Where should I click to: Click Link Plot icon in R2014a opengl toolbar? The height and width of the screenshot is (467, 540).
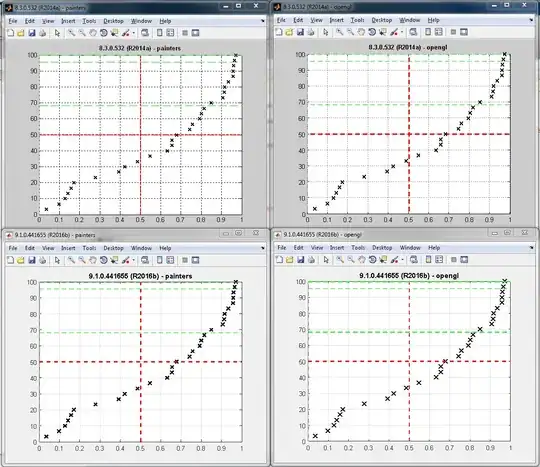[413, 32]
